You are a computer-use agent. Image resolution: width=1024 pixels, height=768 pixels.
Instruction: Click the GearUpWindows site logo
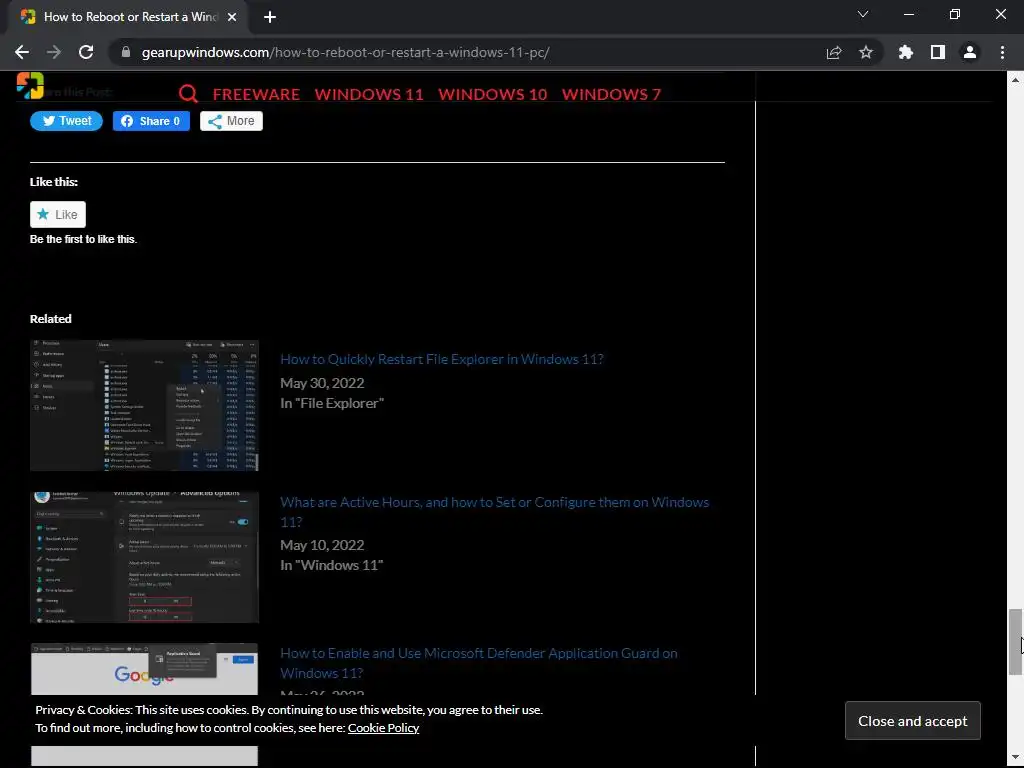coord(30,86)
